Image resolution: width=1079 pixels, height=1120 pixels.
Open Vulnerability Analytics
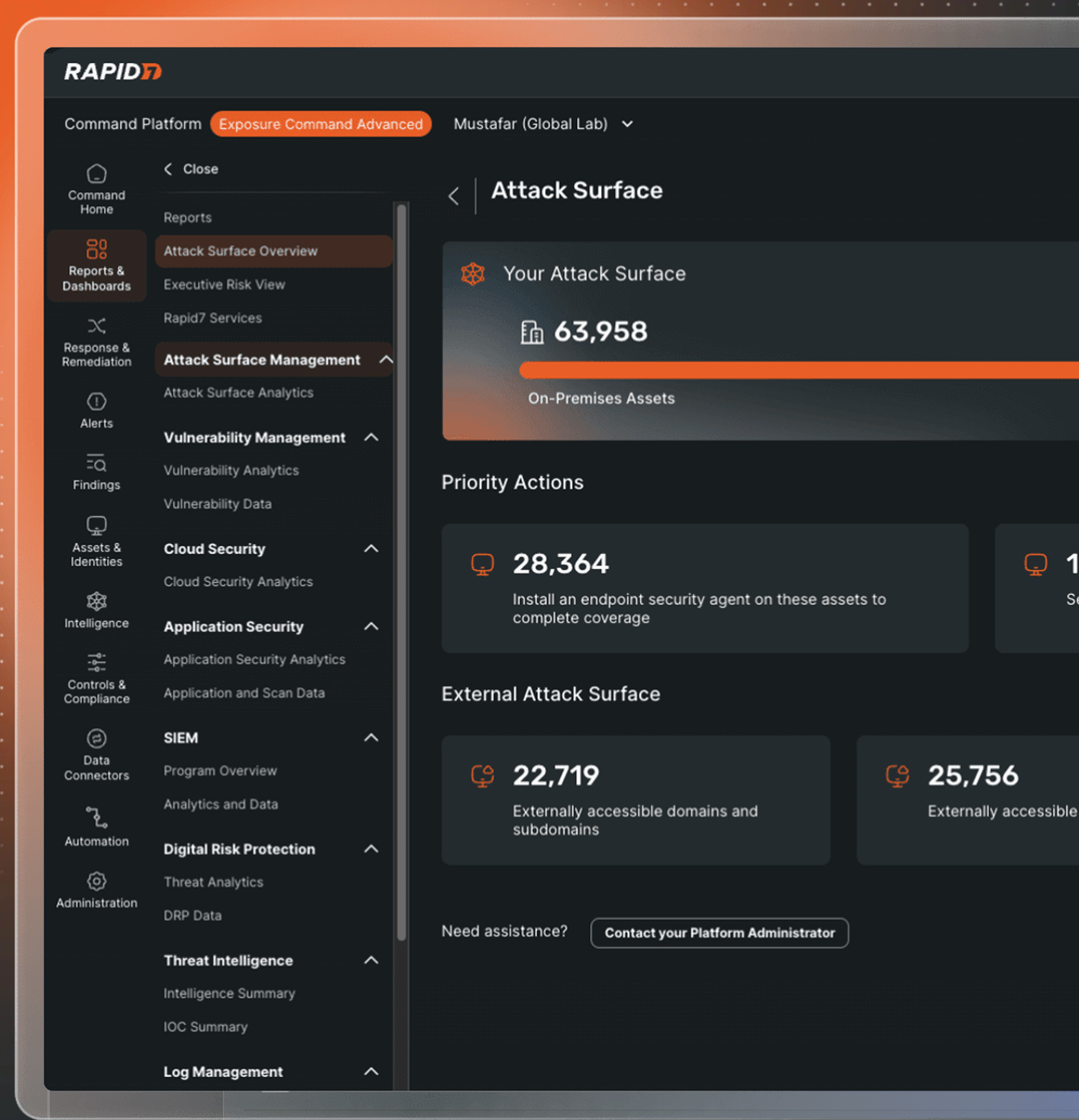pyautogui.click(x=231, y=471)
